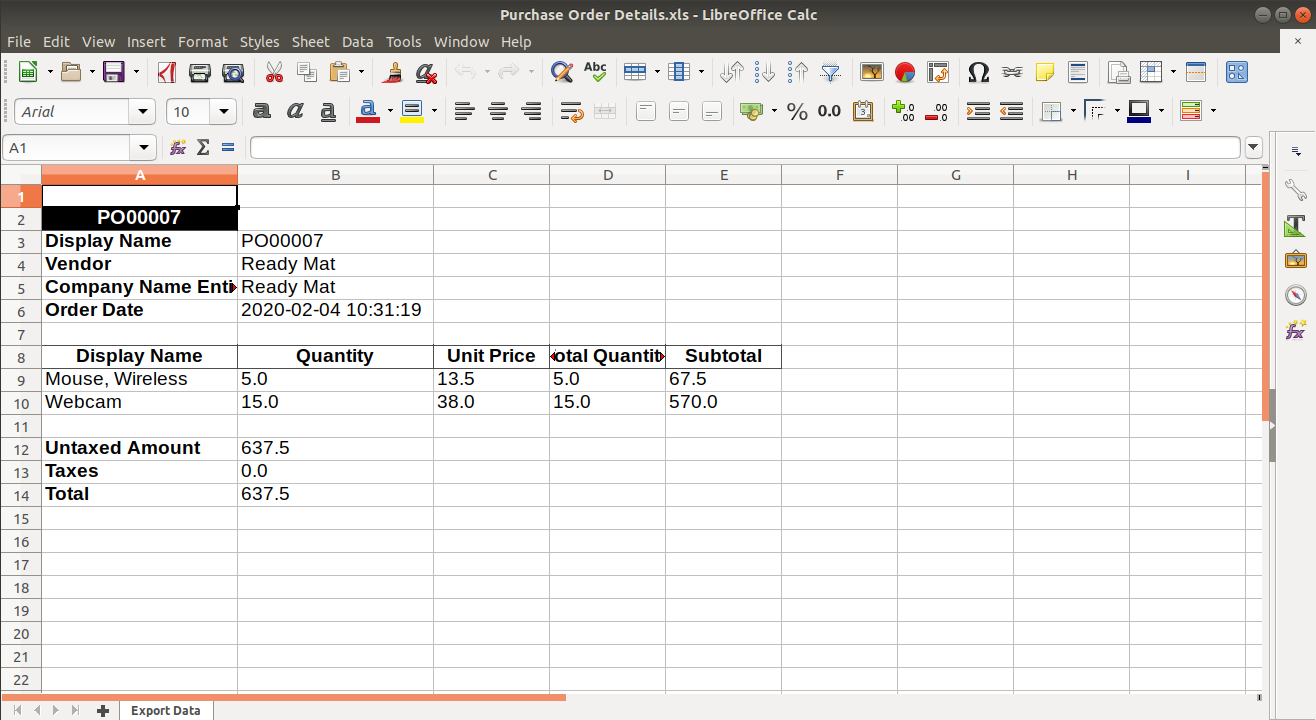Activate Clone Formatting paintbrush
1316x720 pixels.
point(393,72)
